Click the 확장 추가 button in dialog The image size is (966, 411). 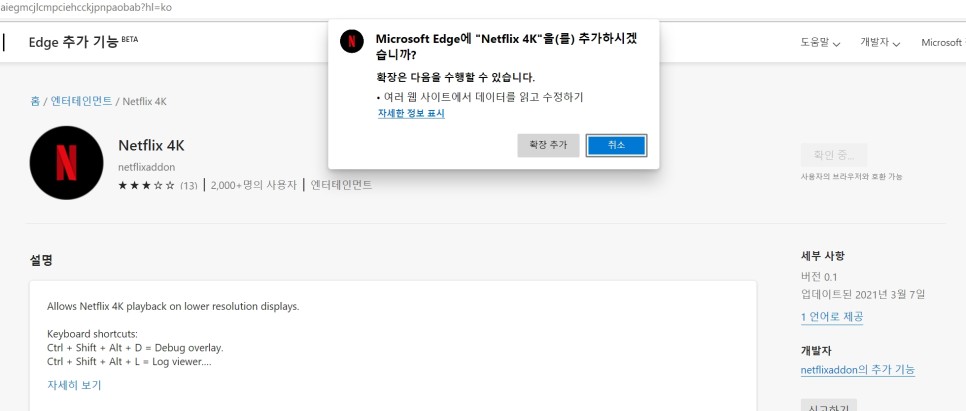pos(548,145)
